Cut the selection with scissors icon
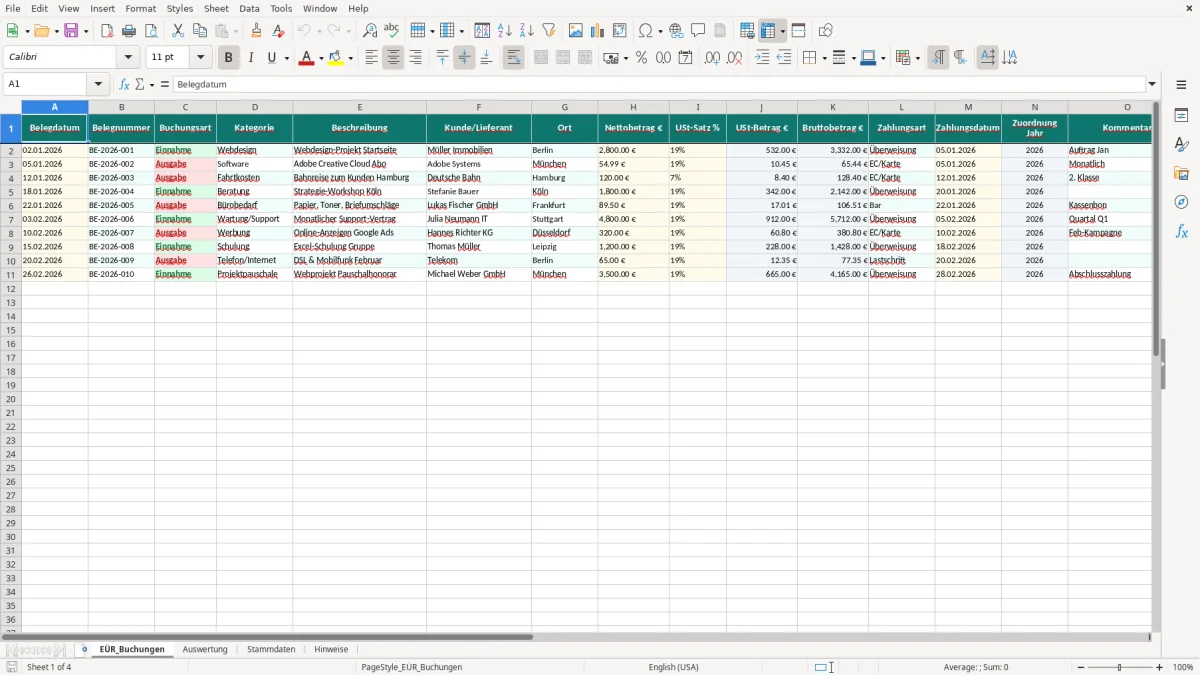1200x675 pixels. click(178, 31)
